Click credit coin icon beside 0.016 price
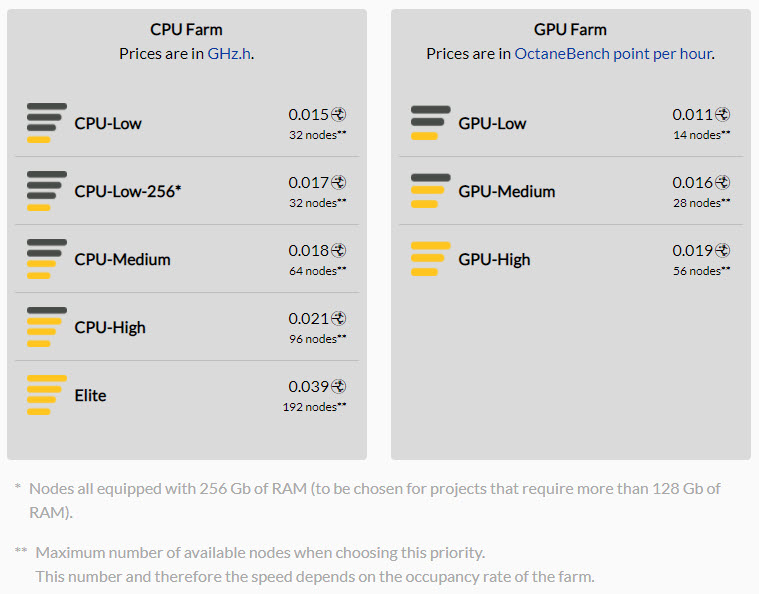The image size is (759, 594). (x=722, y=183)
